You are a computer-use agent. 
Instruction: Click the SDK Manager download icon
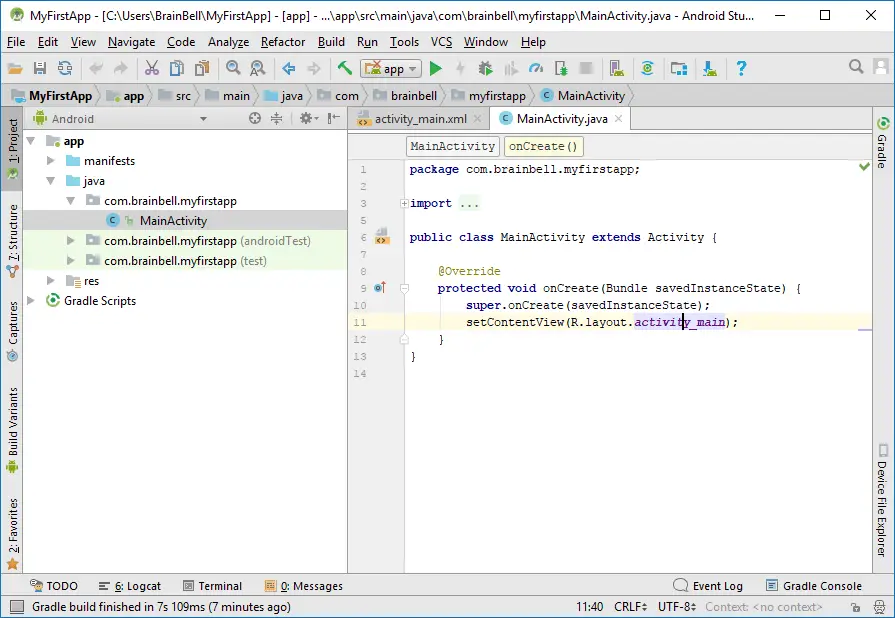[x=709, y=69]
